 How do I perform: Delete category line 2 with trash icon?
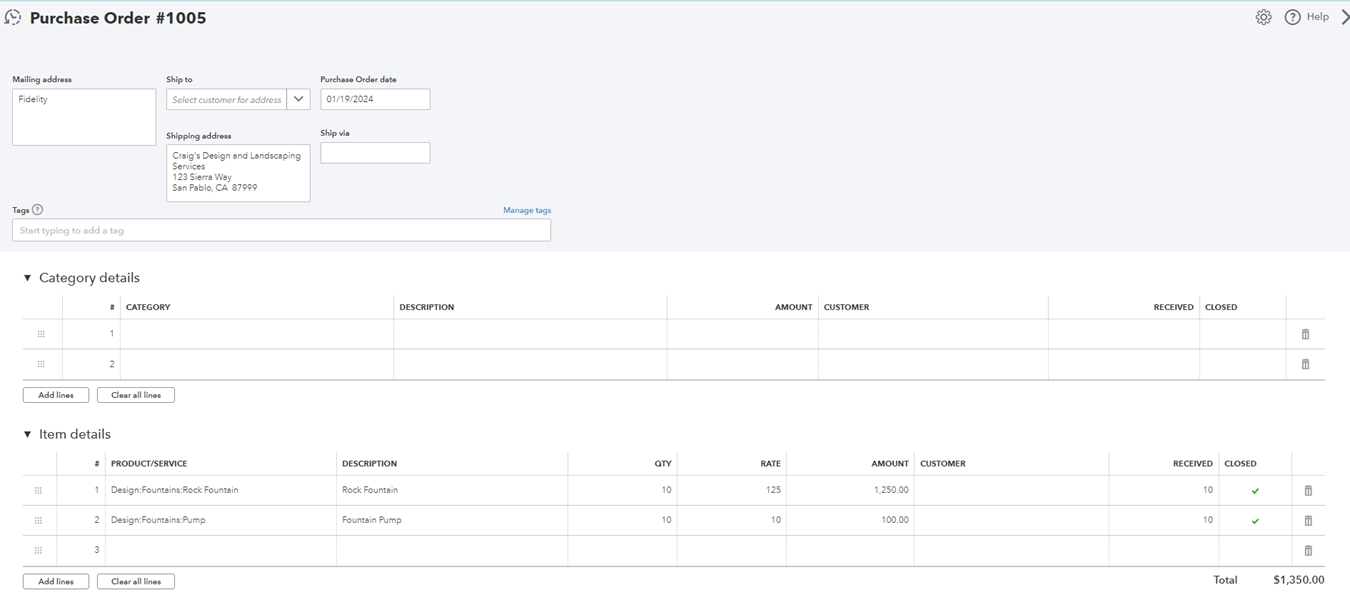click(x=1305, y=364)
